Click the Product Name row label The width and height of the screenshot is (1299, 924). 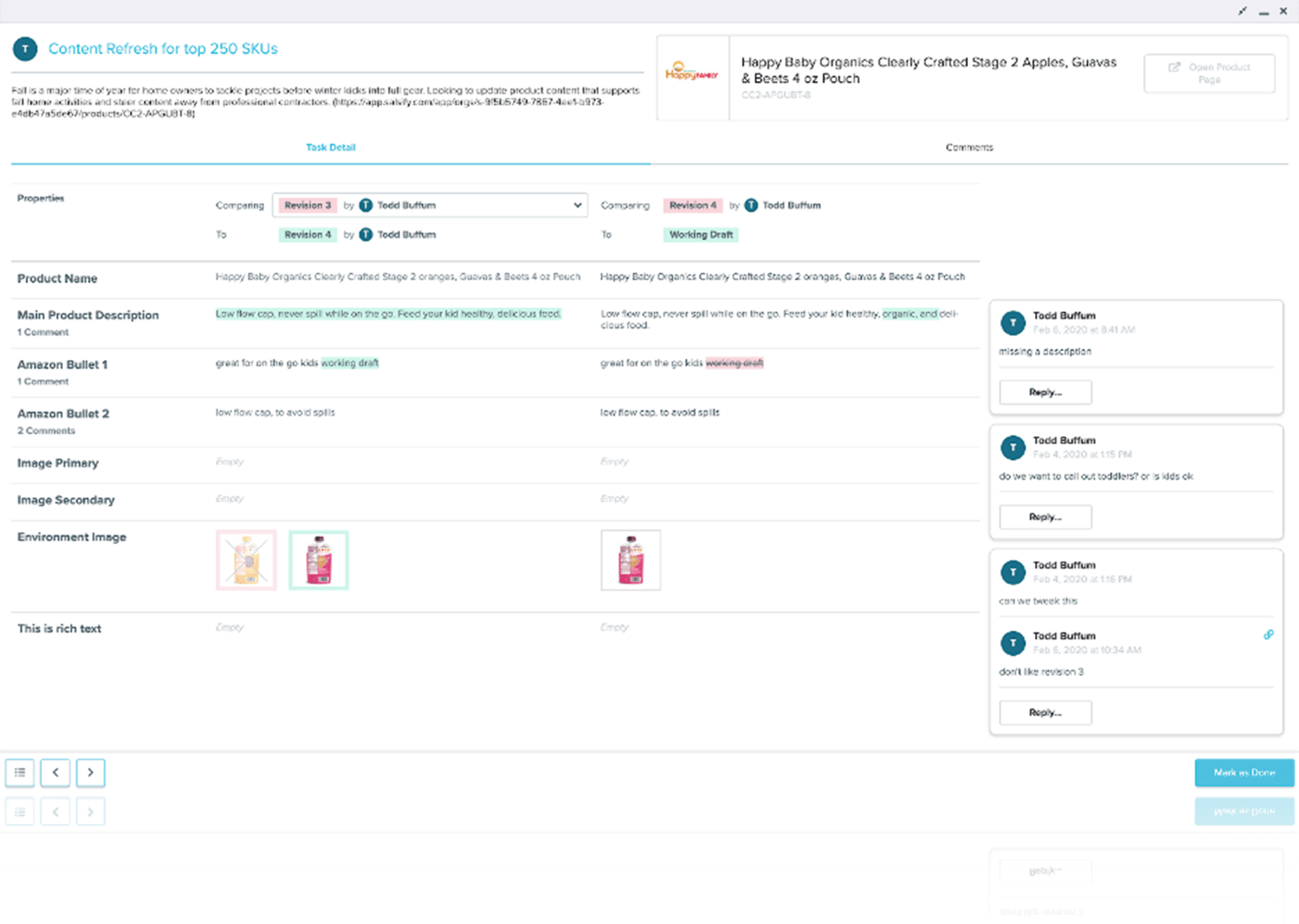pyautogui.click(x=57, y=278)
